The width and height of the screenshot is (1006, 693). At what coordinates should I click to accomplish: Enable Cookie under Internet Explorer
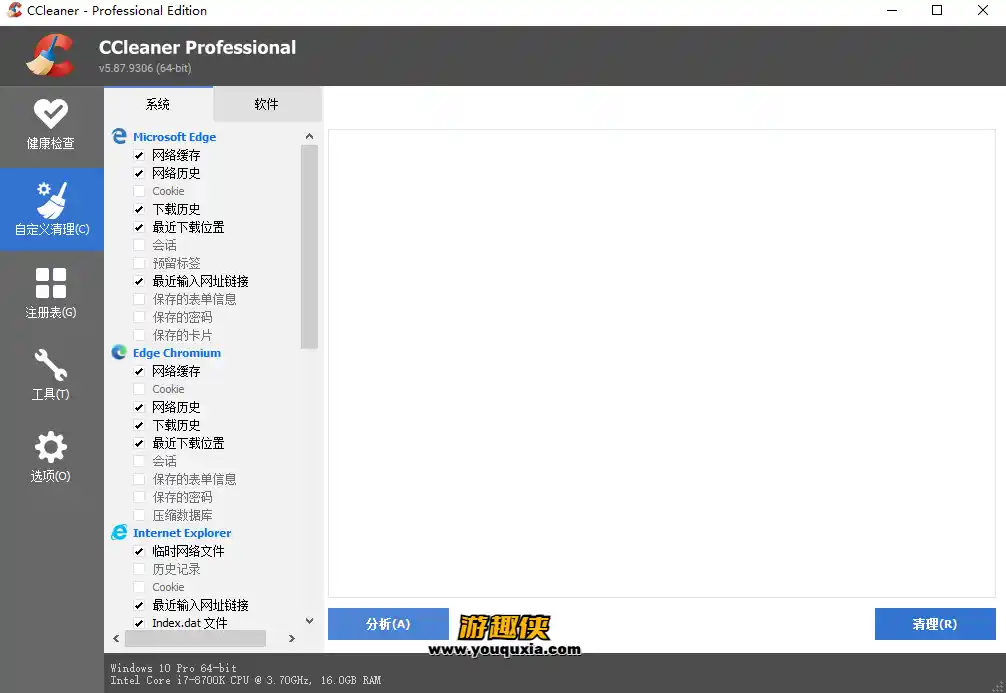[139, 586]
